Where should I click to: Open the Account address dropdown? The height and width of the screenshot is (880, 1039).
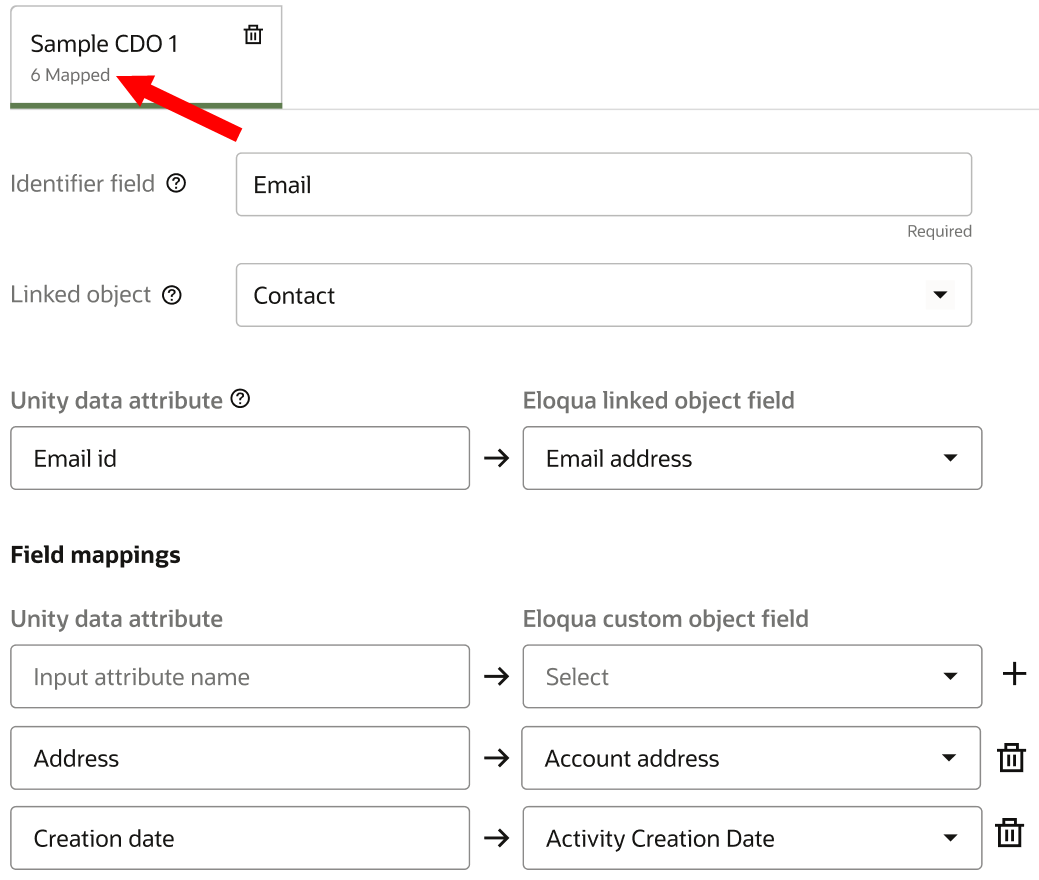tap(948, 758)
